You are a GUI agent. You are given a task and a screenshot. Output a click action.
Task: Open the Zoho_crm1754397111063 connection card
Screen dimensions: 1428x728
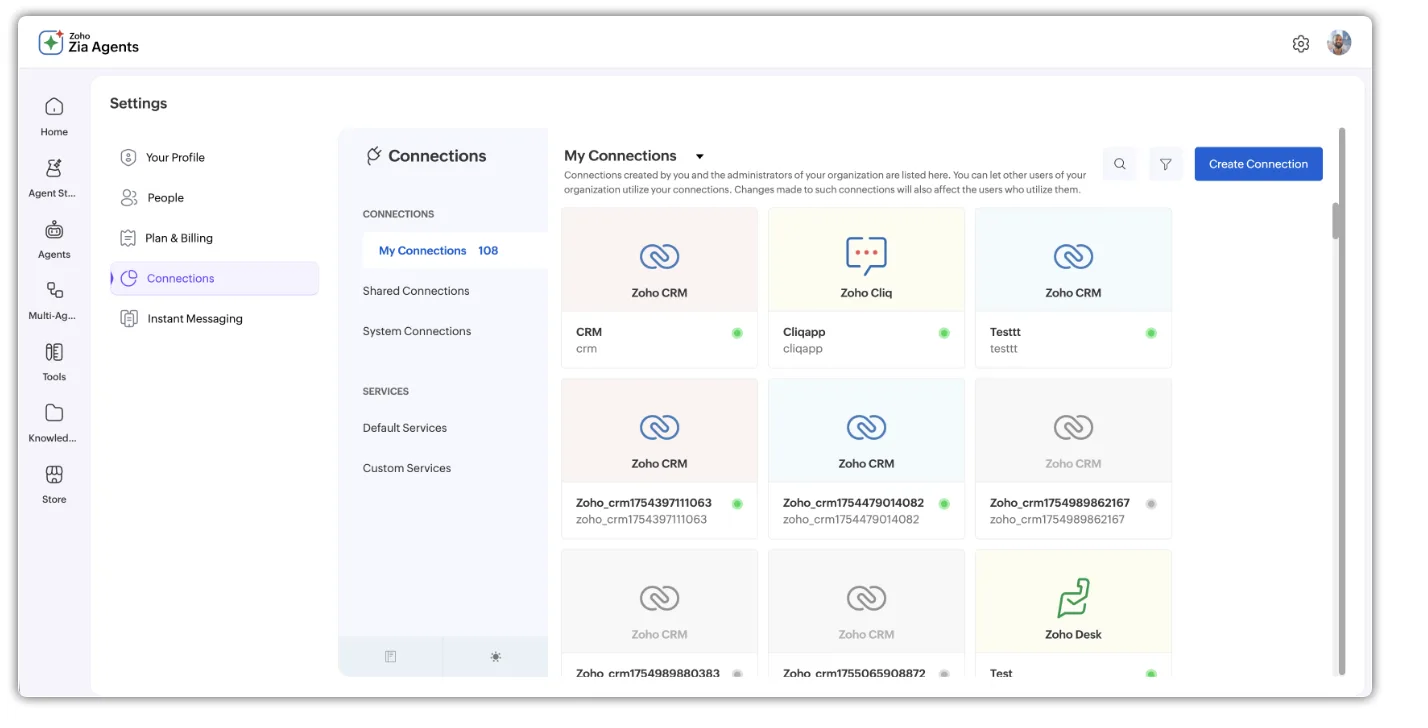pos(660,459)
